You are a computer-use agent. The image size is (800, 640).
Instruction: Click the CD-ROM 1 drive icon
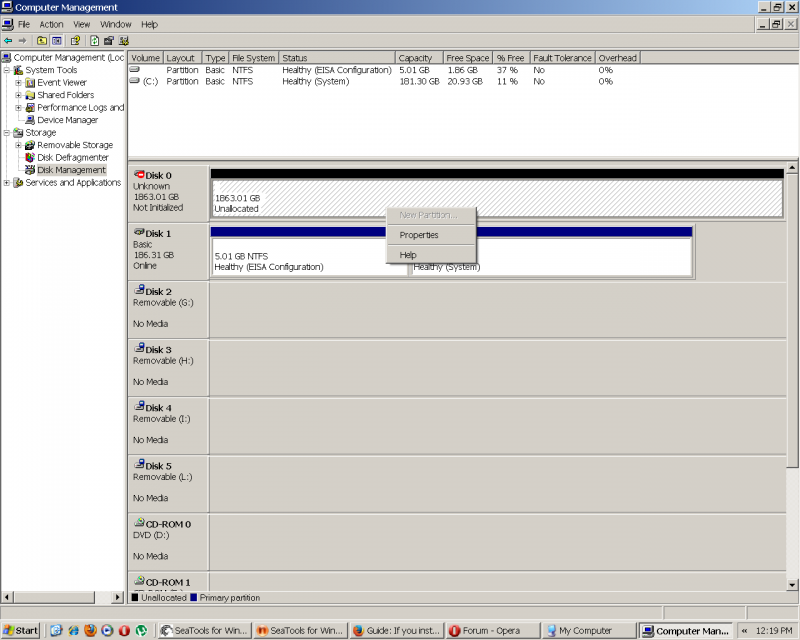(x=139, y=581)
